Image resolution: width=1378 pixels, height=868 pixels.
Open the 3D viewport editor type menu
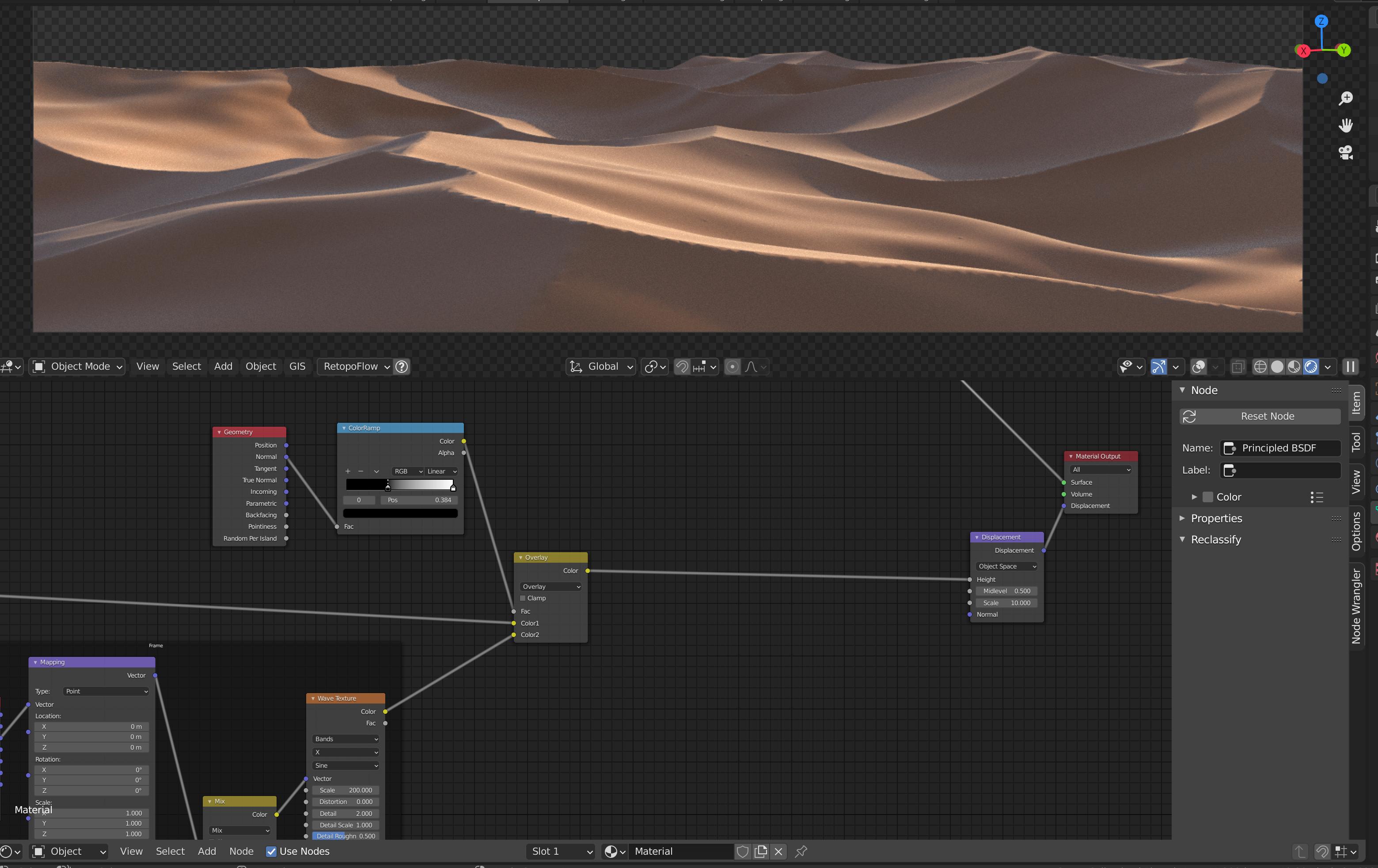pyautogui.click(x=11, y=367)
